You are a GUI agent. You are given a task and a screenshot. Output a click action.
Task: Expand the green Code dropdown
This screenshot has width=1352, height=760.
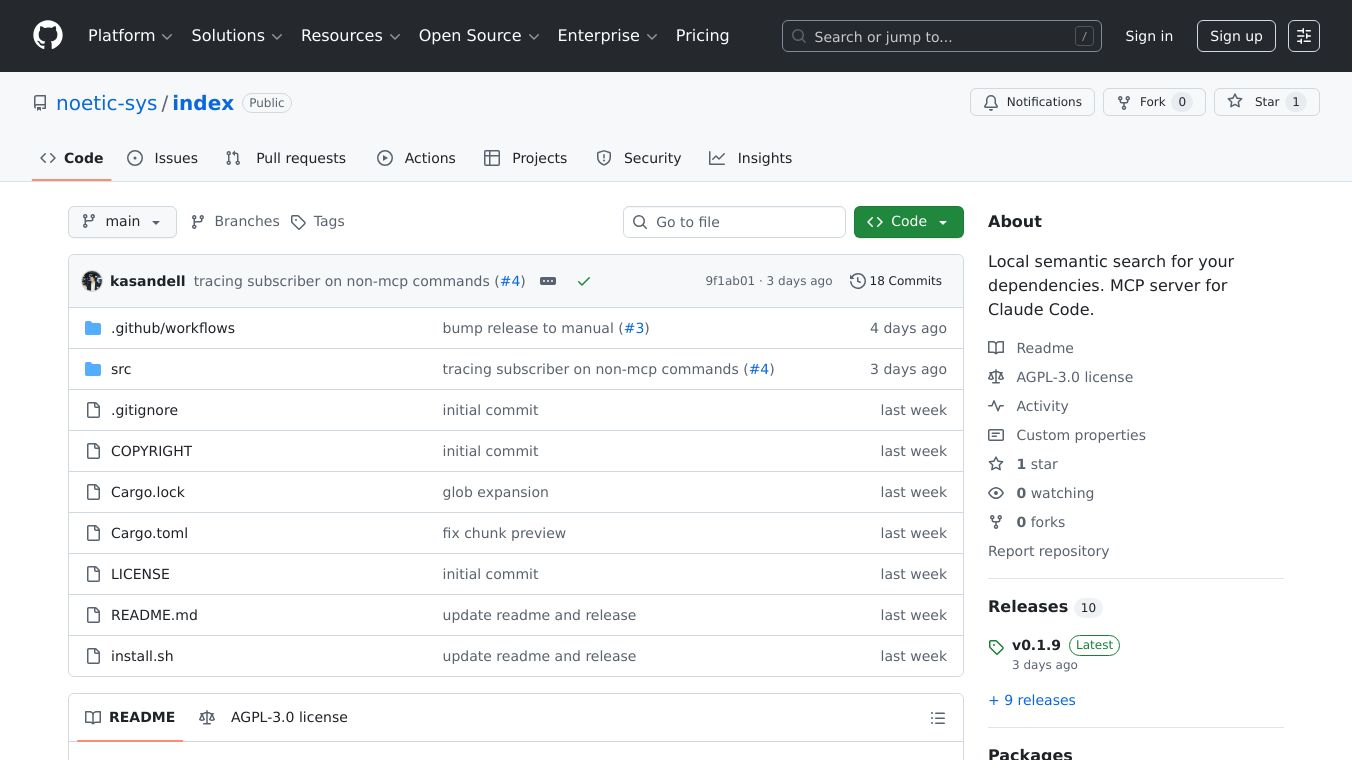click(x=908, y=222)
